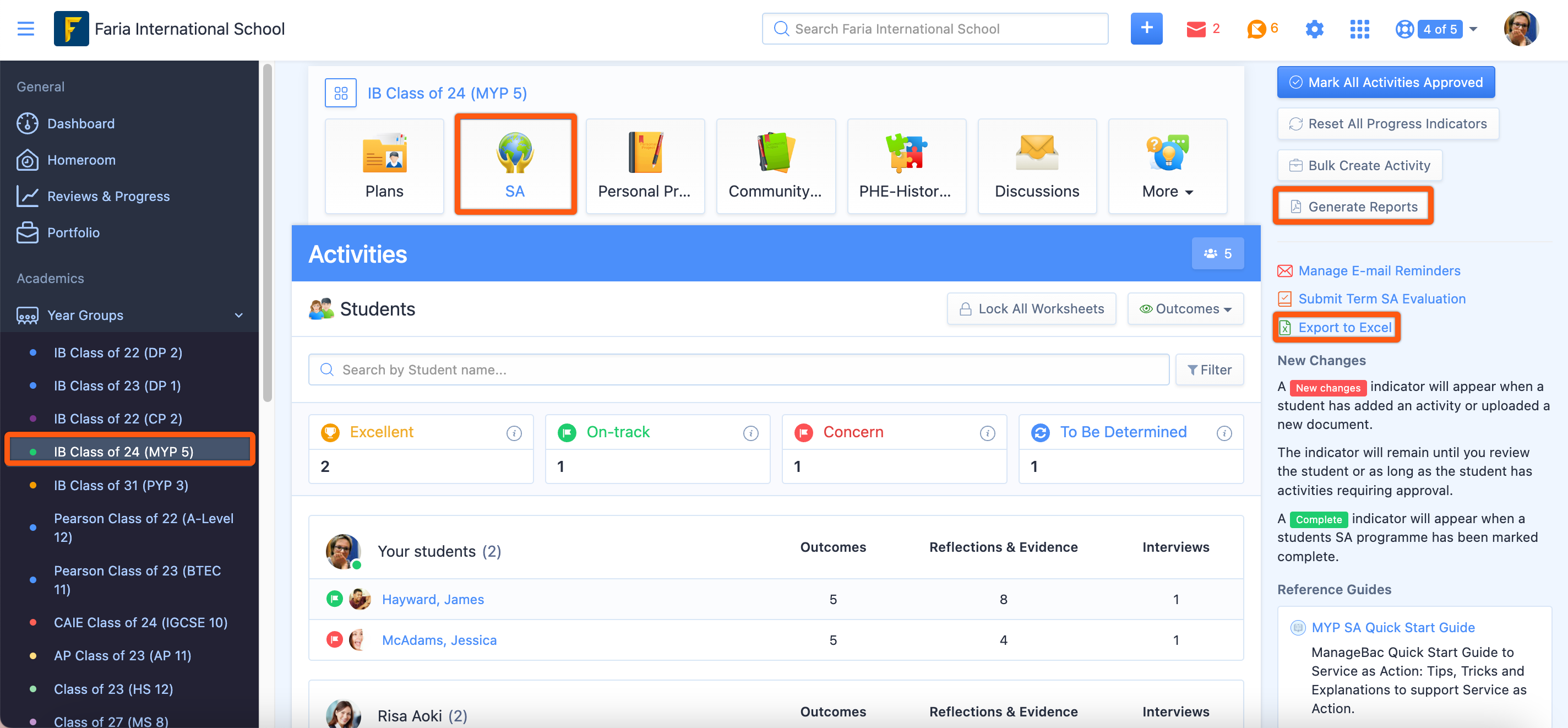Click the Faria International School logo
Image resolution: width=1568 pixels, height=728 pixels.
[x=71, y=29]
